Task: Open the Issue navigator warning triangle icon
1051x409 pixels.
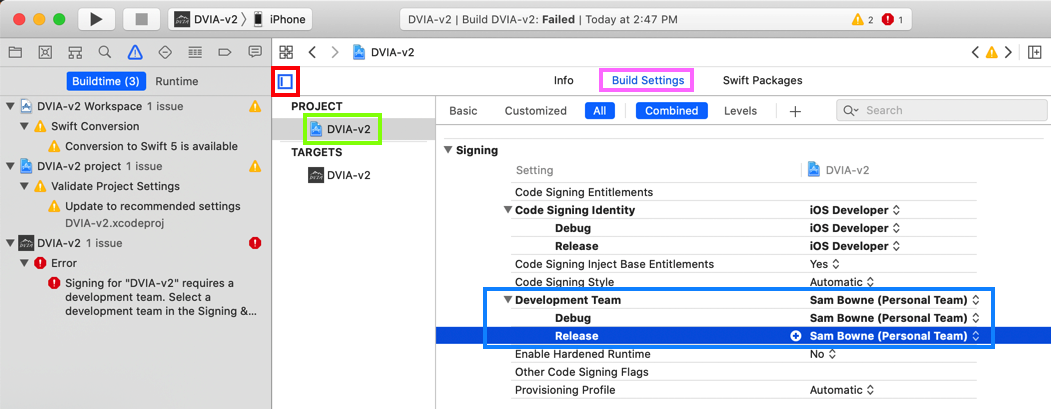Action: pos(135,52)
